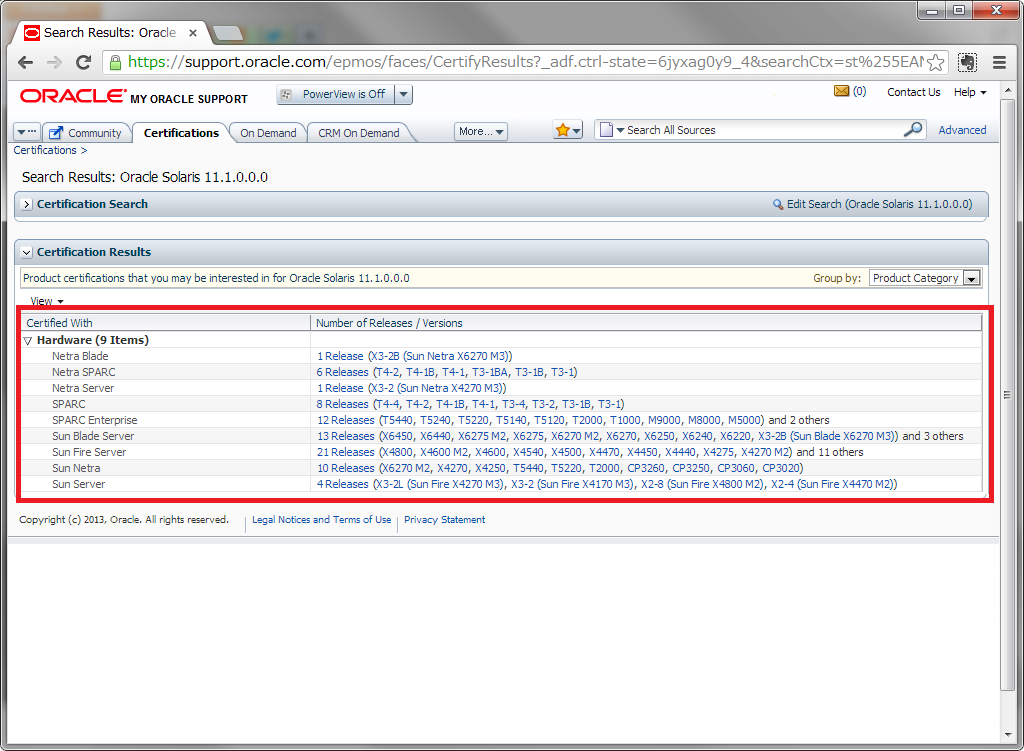1024x751 pixels.
Task: Close the Search Results browser tab
Action: coord(193,33)
